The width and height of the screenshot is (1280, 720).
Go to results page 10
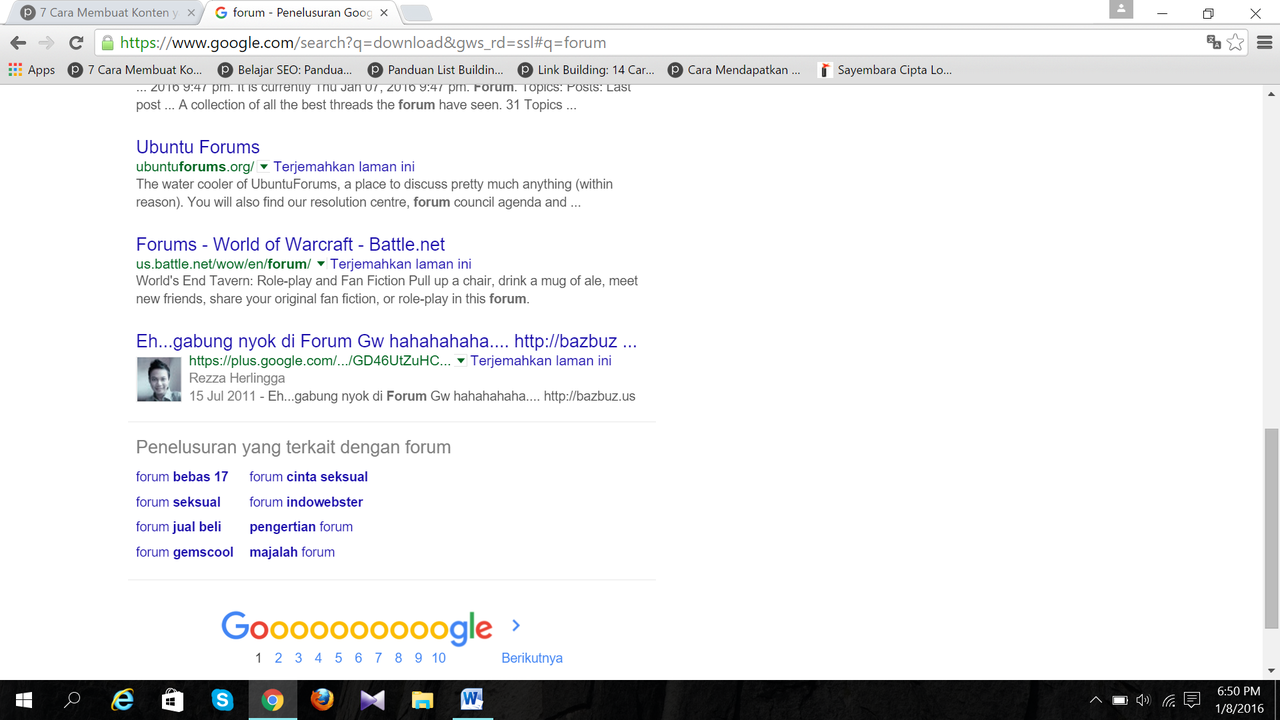coord(439,658)
